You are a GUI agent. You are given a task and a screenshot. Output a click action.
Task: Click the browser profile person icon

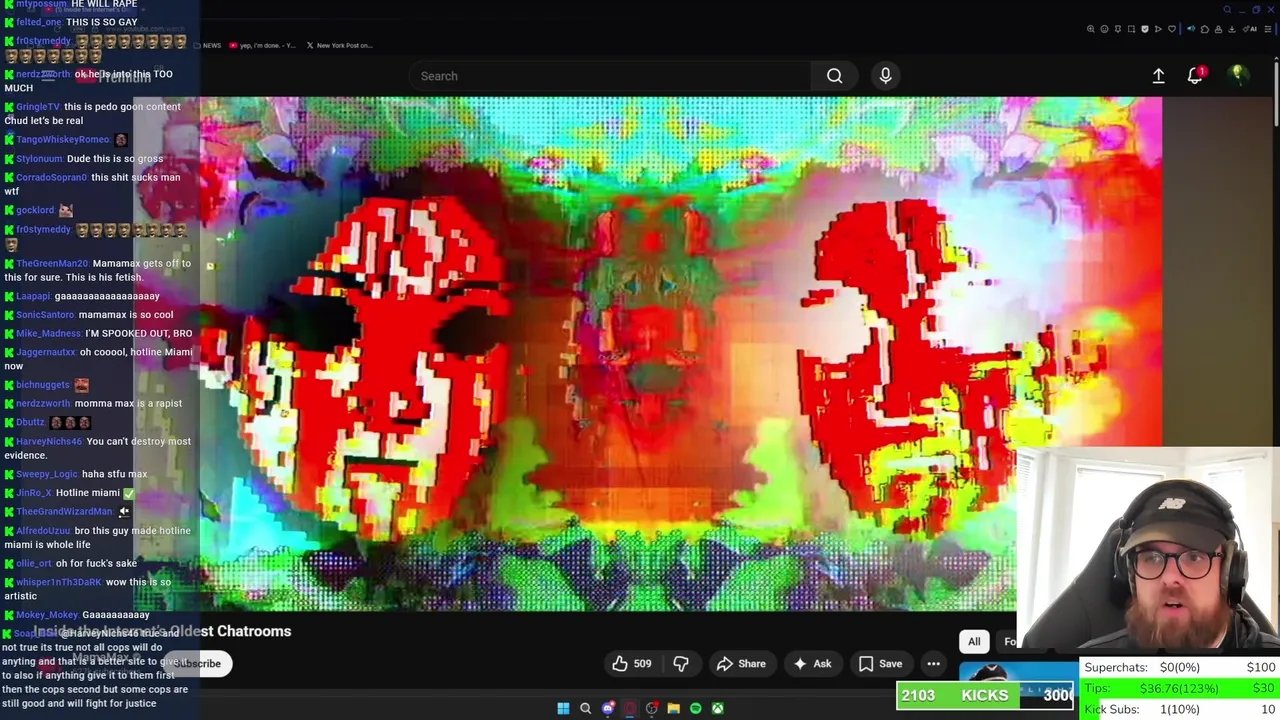(x=1218, y=29)
